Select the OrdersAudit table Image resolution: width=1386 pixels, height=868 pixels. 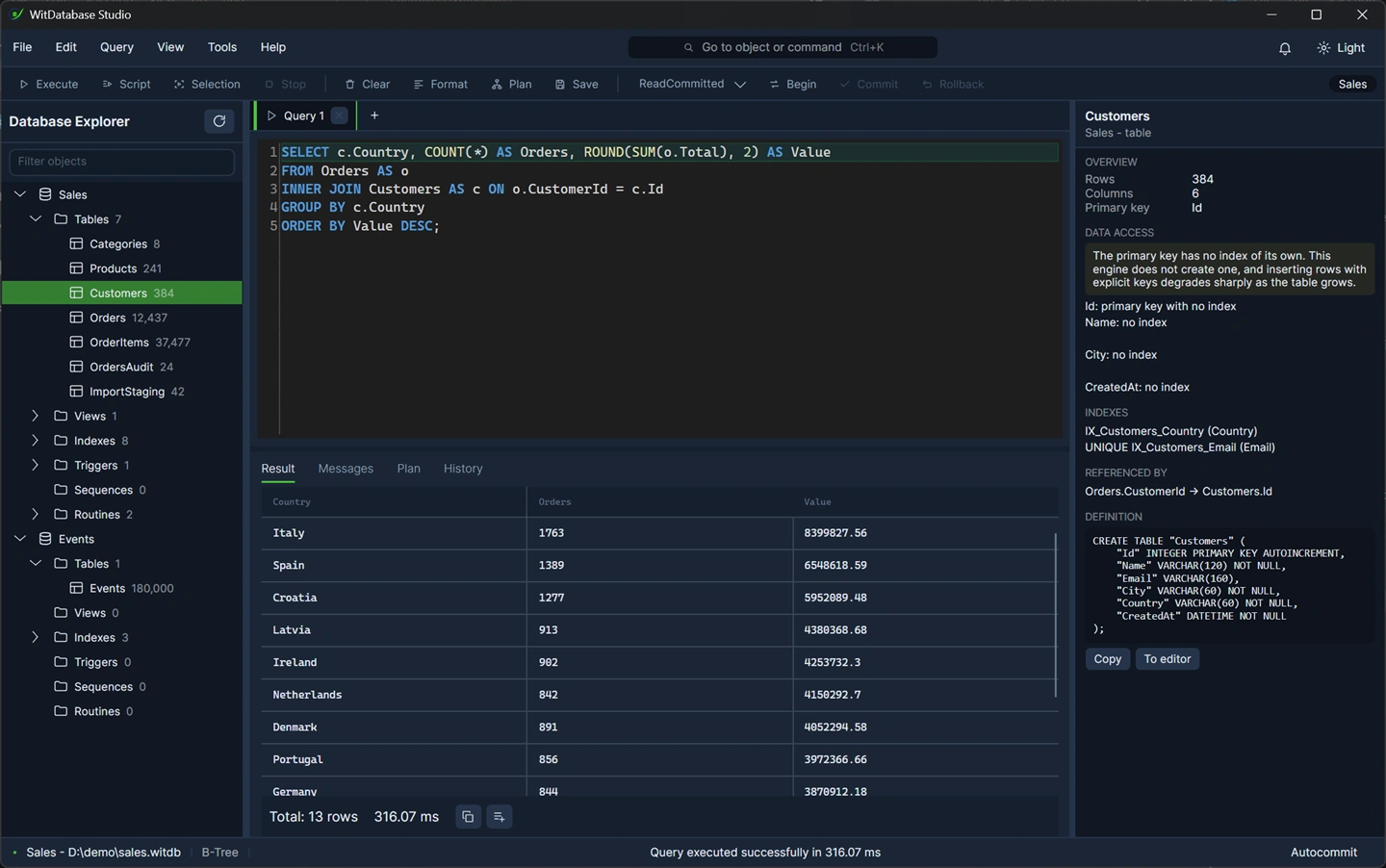coord(121,367)
